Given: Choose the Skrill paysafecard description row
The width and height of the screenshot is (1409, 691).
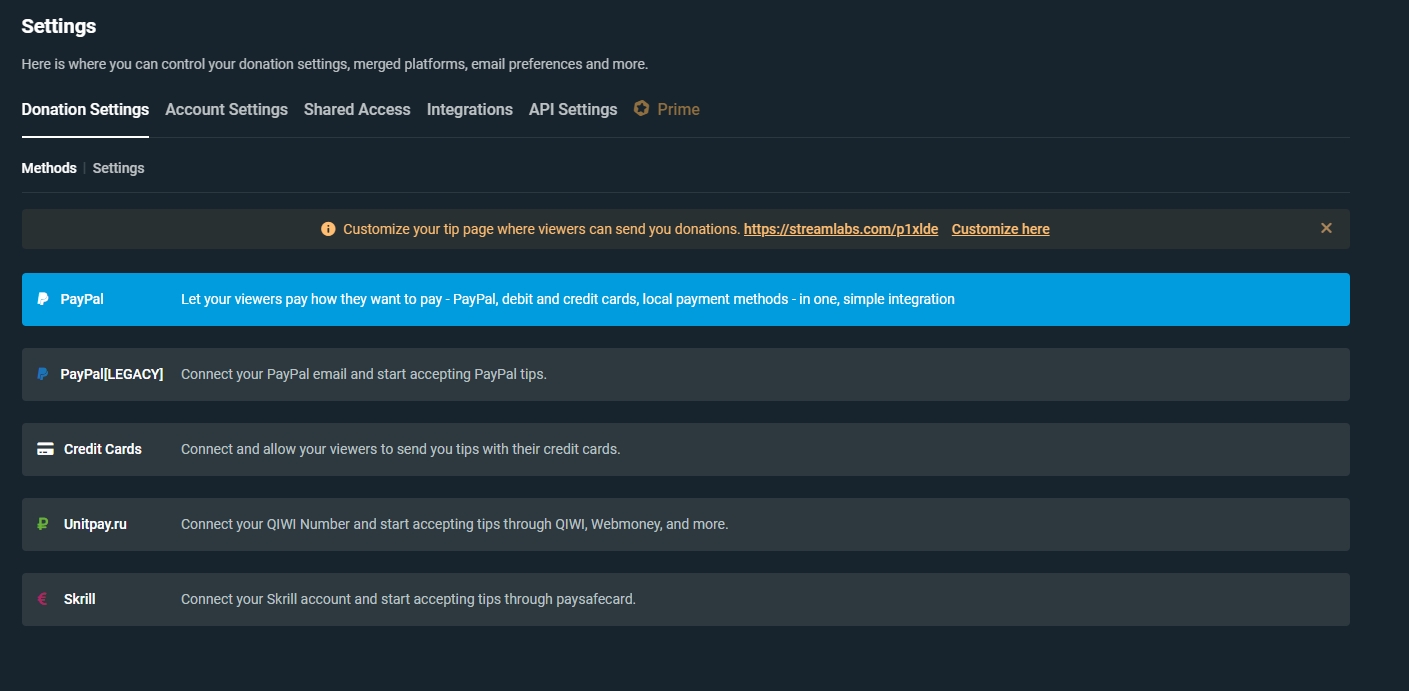Looking at the screenshot, I should [408, 599].
